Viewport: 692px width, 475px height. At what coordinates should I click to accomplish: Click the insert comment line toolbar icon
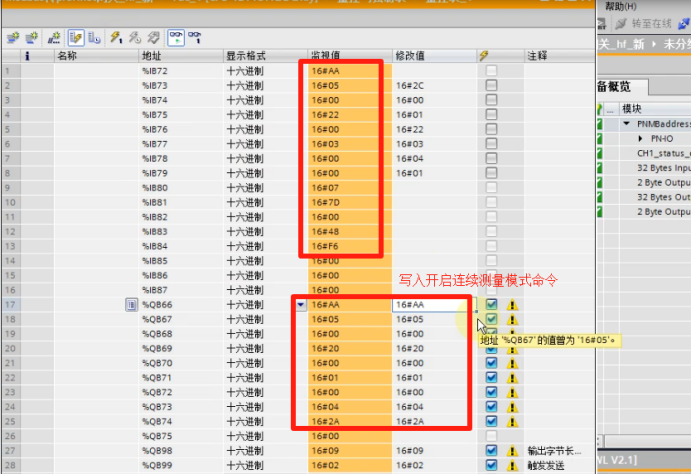coord(54,38)
